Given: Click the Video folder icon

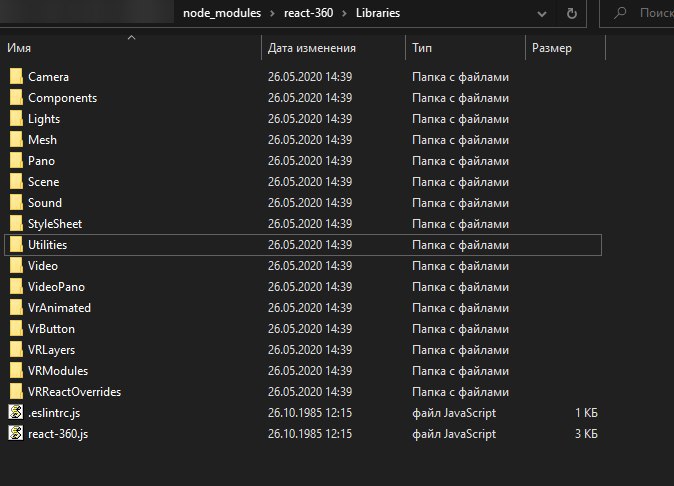Looking at the screenshot, I should coord(16,266).
